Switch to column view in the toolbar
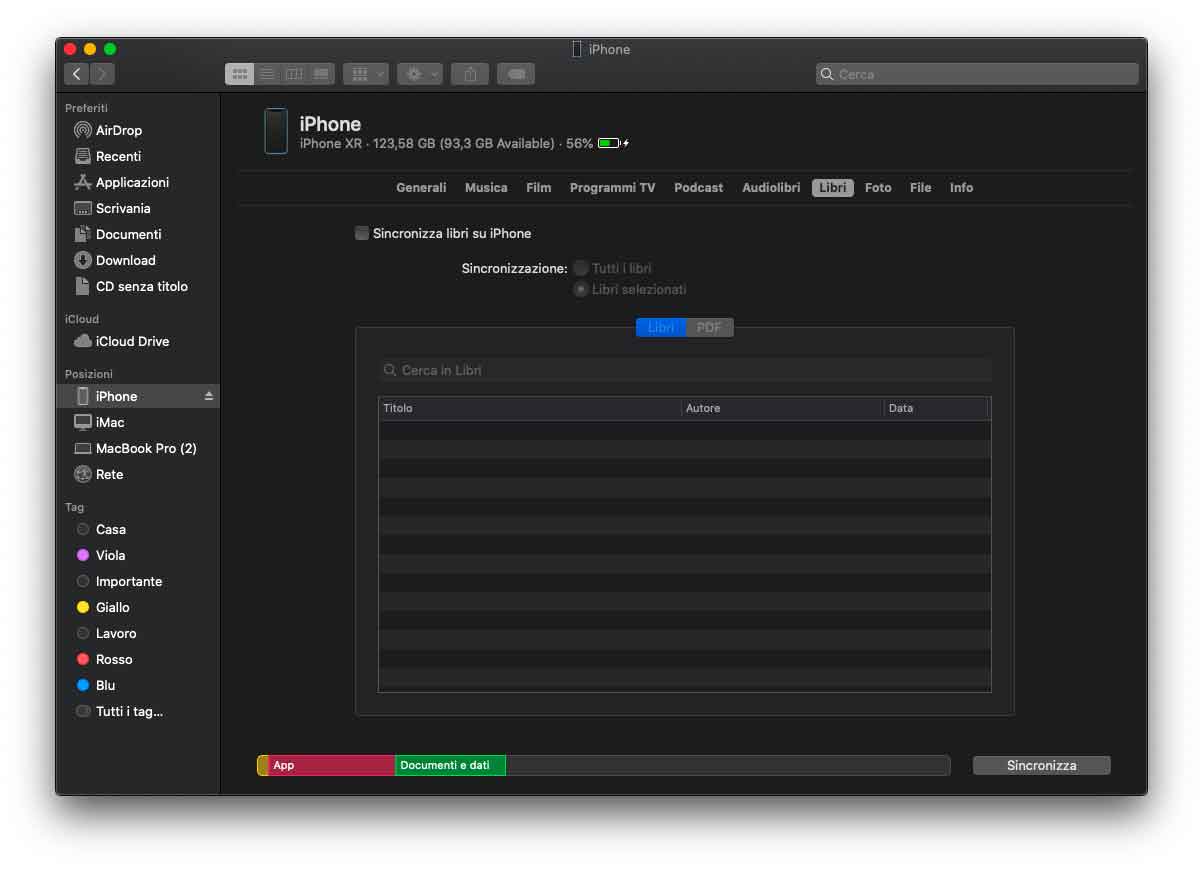Viewport: 1203px width, 869px height. (294, 74)
